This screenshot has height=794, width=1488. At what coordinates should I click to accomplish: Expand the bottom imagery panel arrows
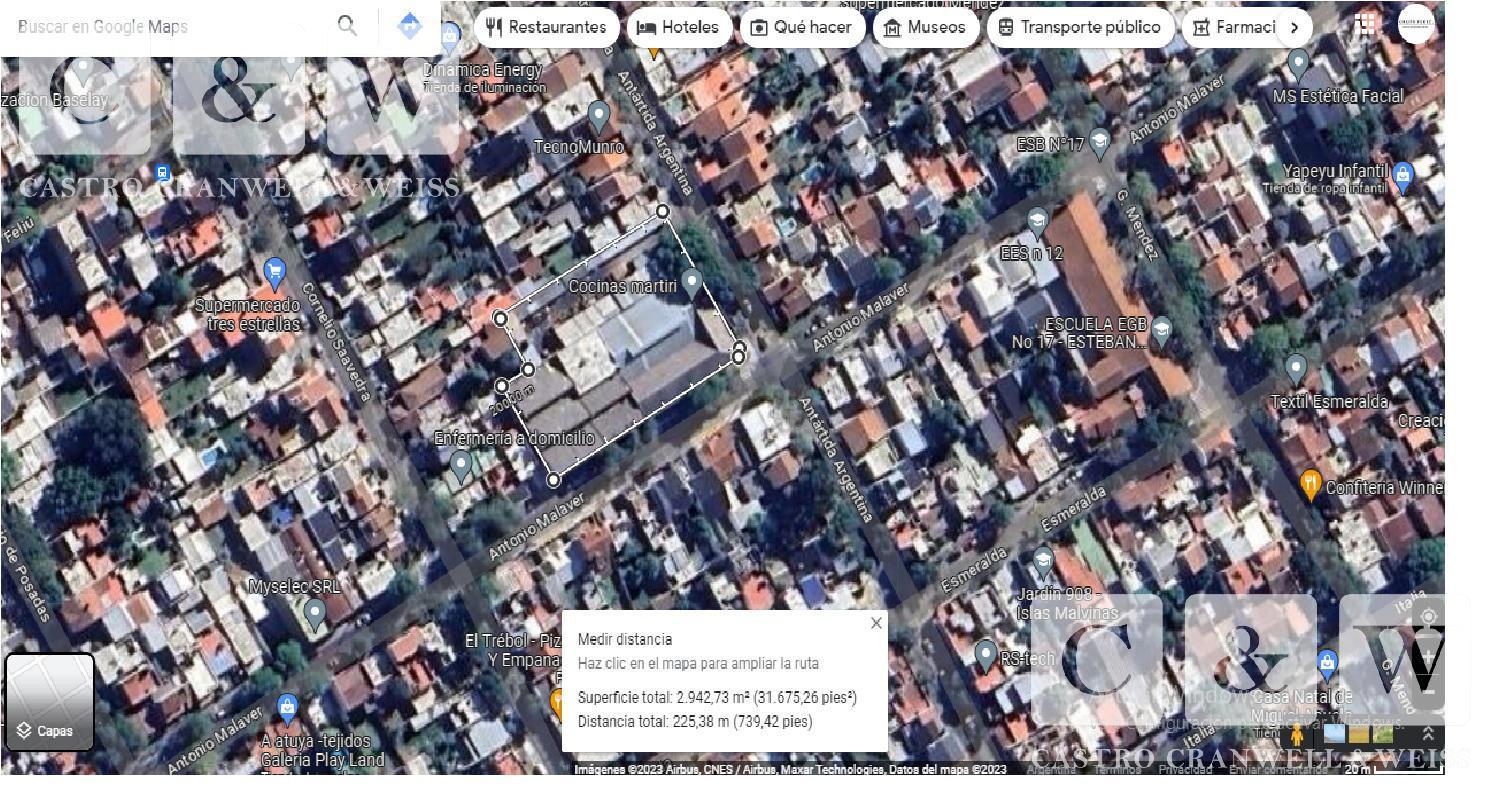[1428, 734]
